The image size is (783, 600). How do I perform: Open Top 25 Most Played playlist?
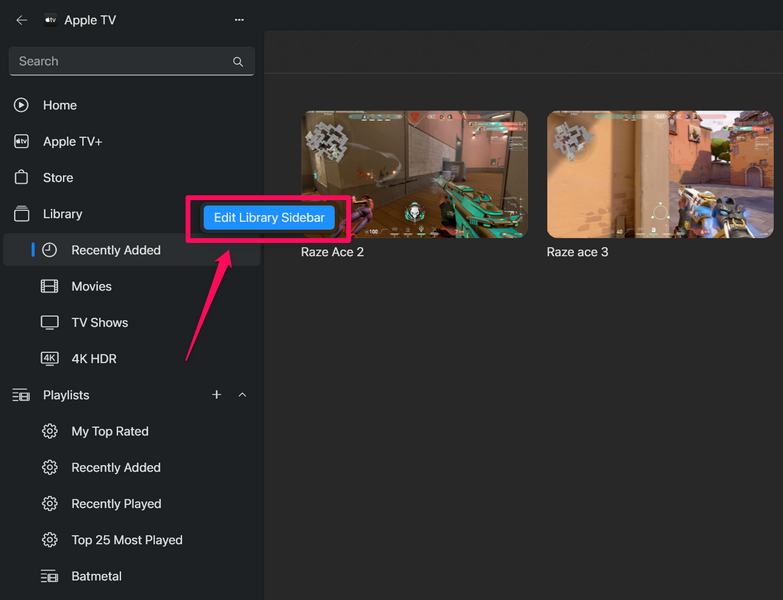[x=126, y=540]
